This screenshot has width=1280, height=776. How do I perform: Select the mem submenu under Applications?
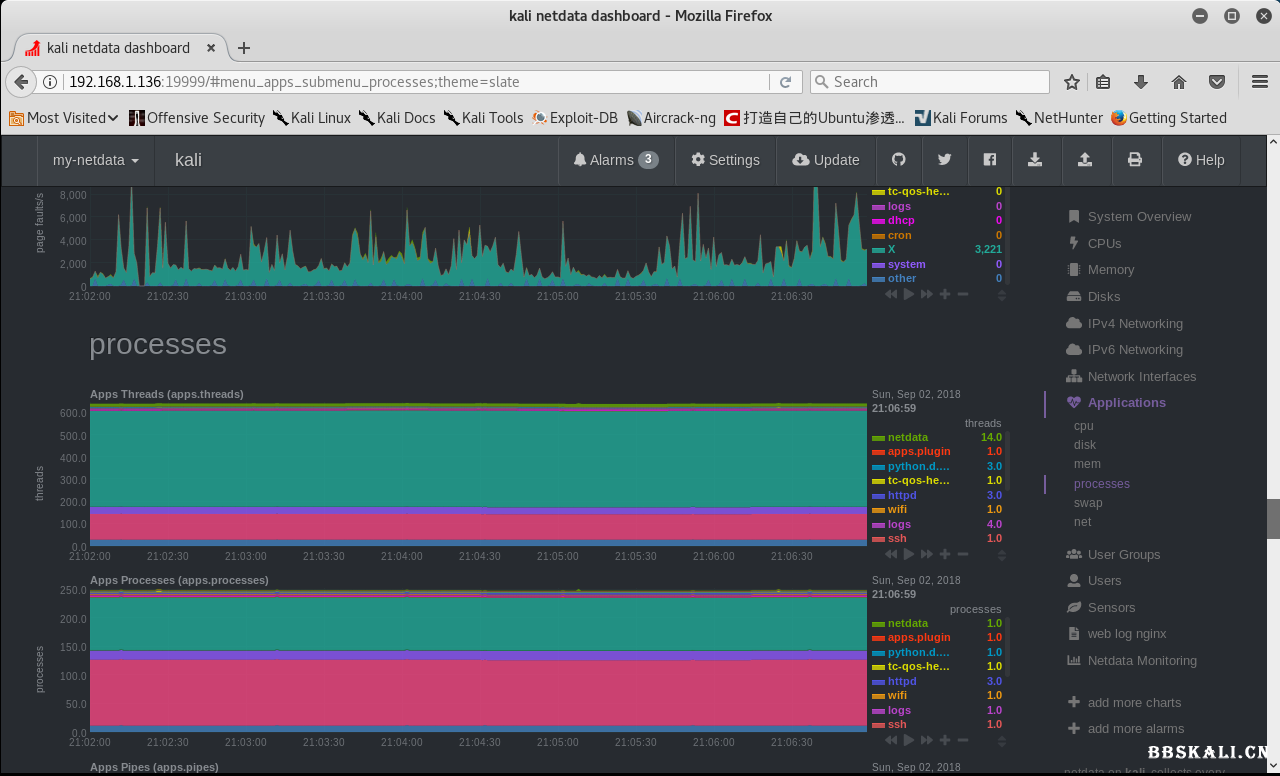click(x=1087, y=464)
